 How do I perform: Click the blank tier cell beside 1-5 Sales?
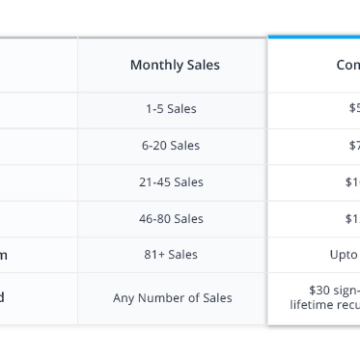tap(39, 110)
